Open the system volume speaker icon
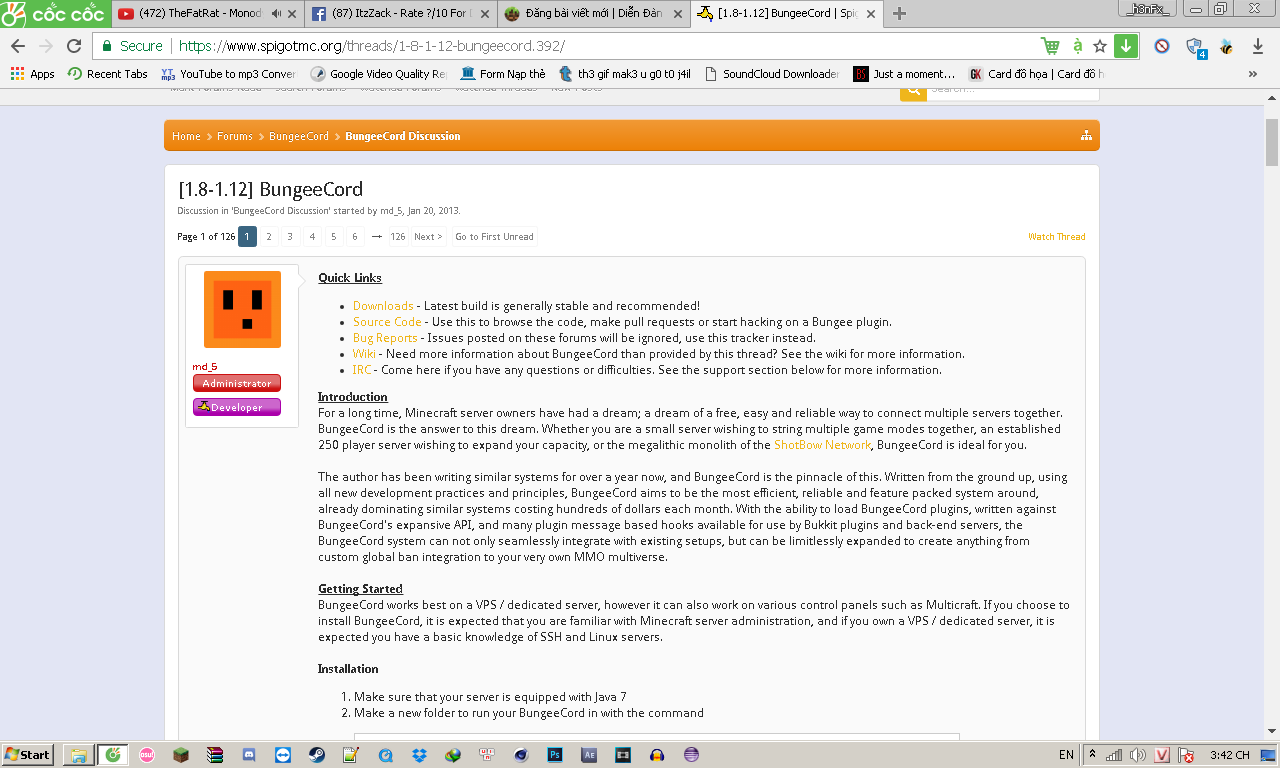 pyautogui.click(x=1138, y=755)
